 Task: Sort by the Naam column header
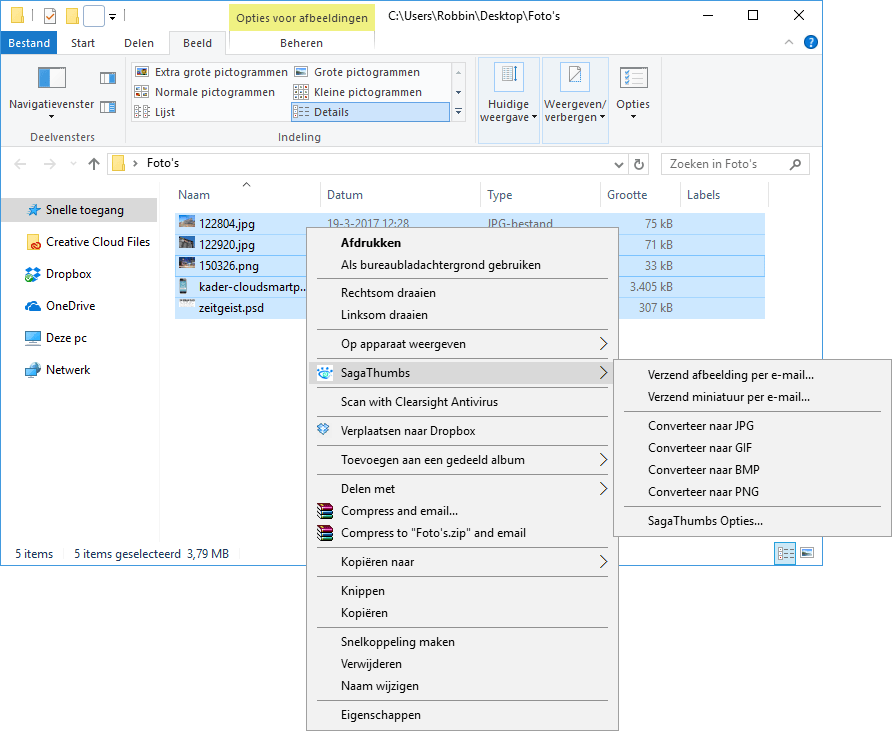pyautogui.click(x=194, y=195)
